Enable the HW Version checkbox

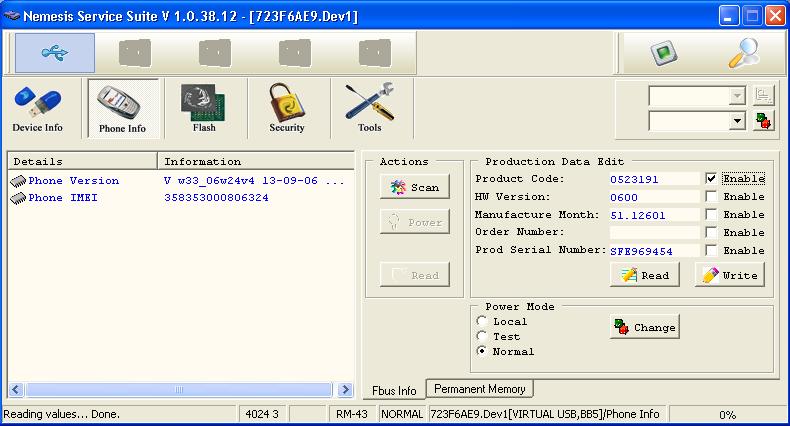click(x=711, y=197)
